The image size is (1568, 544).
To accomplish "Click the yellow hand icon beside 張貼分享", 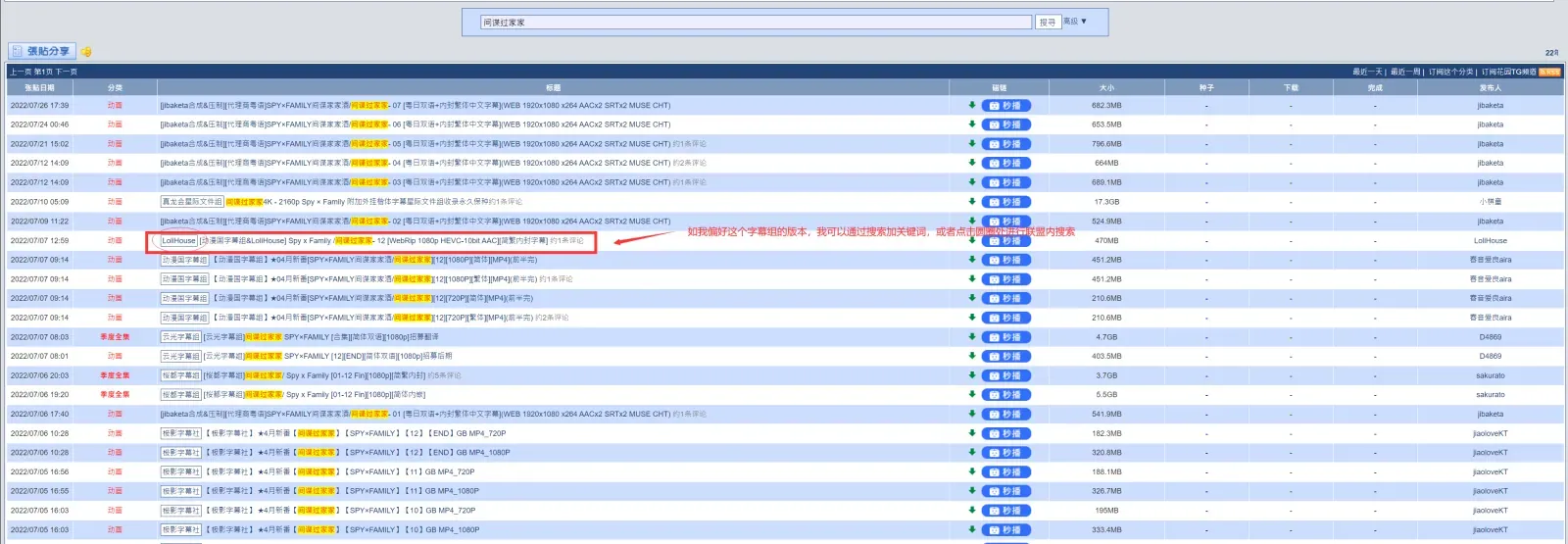I will coord(86,51).
